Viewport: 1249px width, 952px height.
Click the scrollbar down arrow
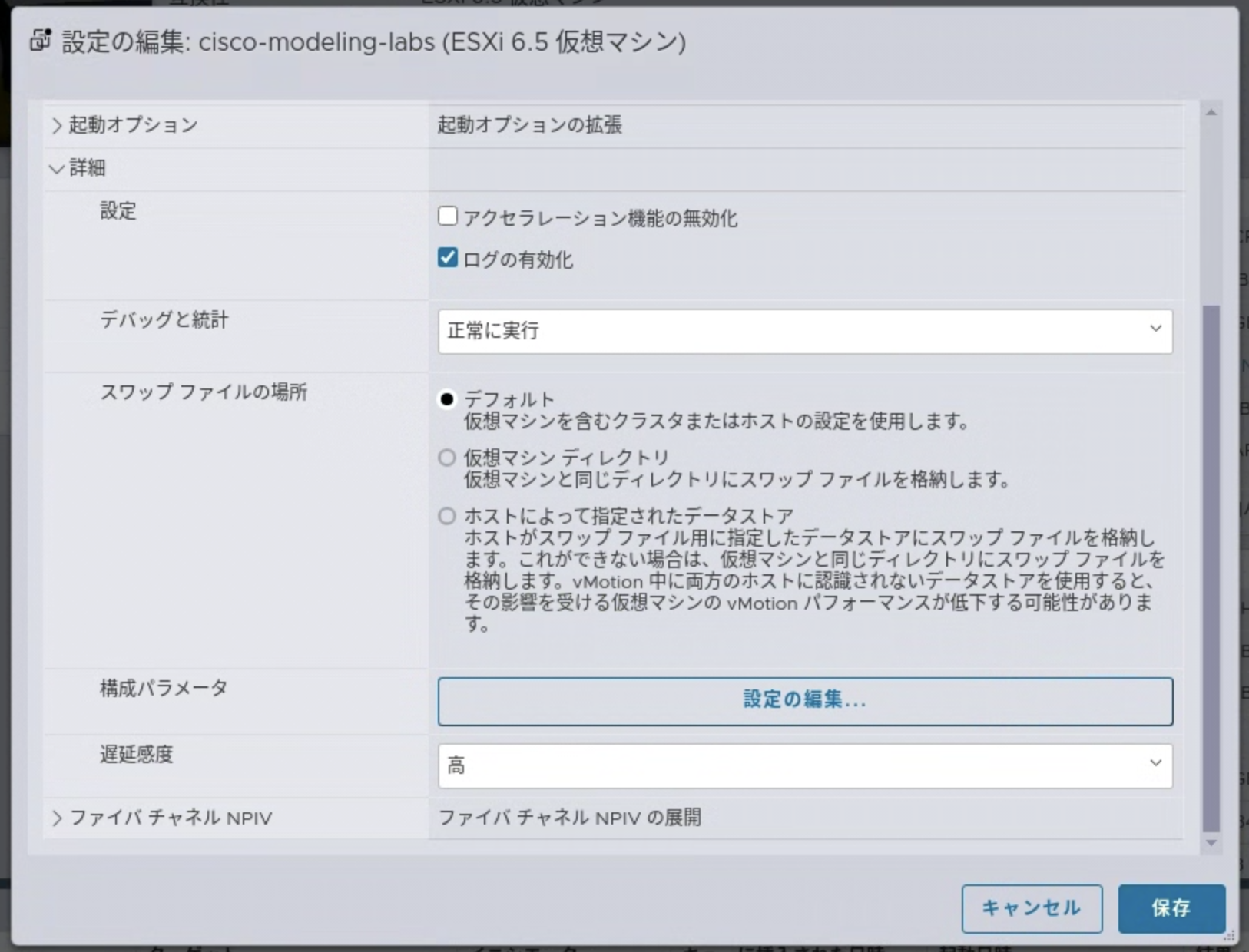click(1211, 843)
